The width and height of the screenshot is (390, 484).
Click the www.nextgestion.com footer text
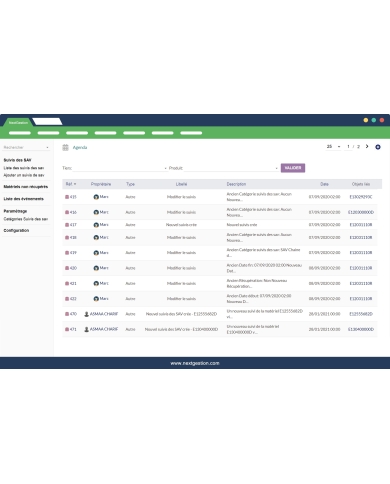click(x=195, y=363)
